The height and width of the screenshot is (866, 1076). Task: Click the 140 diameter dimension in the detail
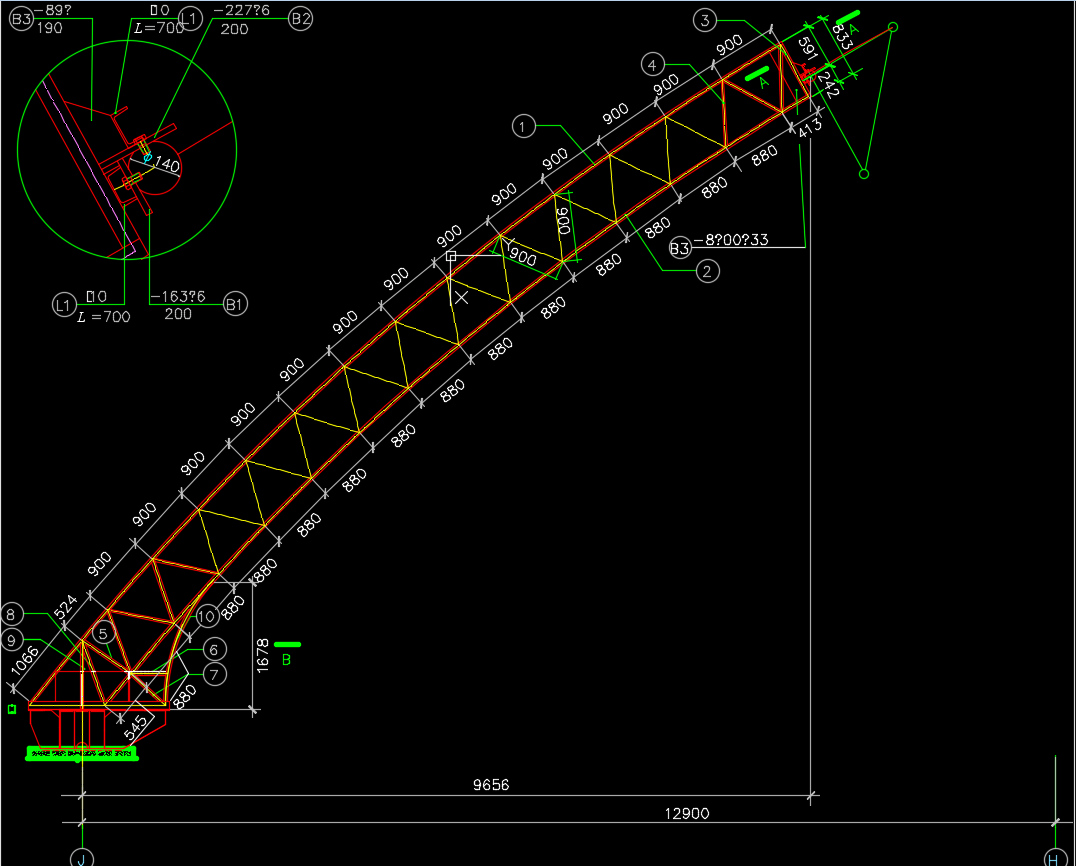167,165
